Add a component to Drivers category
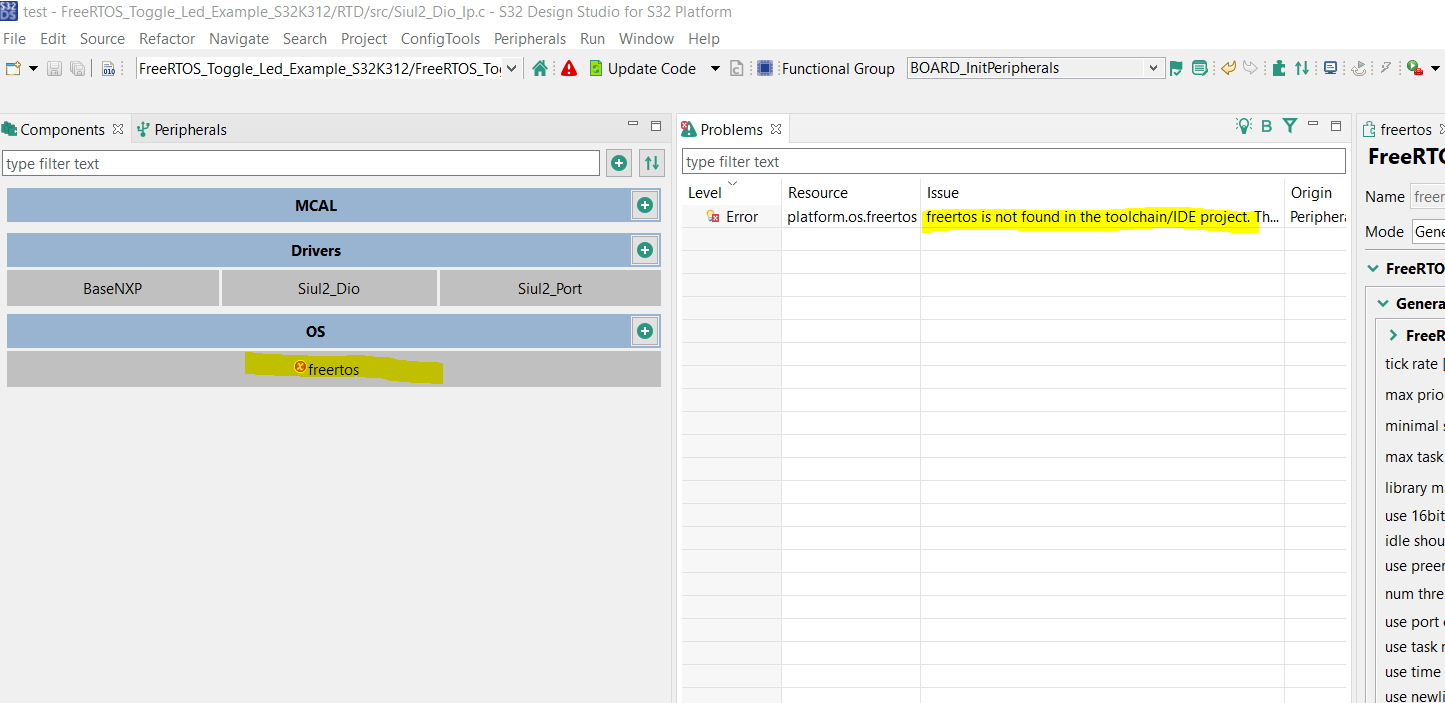 [x=645, y=250]
